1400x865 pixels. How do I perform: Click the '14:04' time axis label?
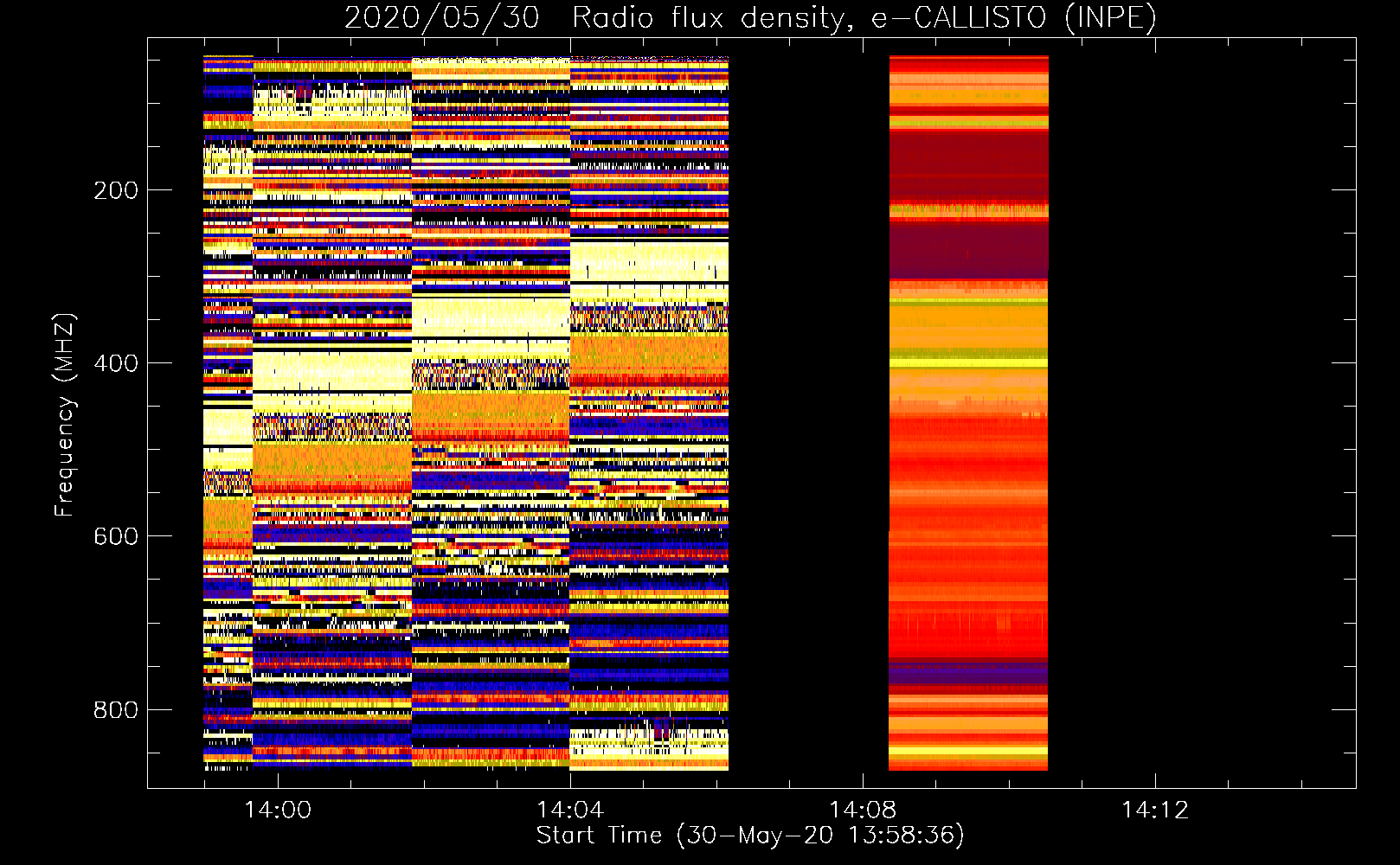[x=570, y=811]
